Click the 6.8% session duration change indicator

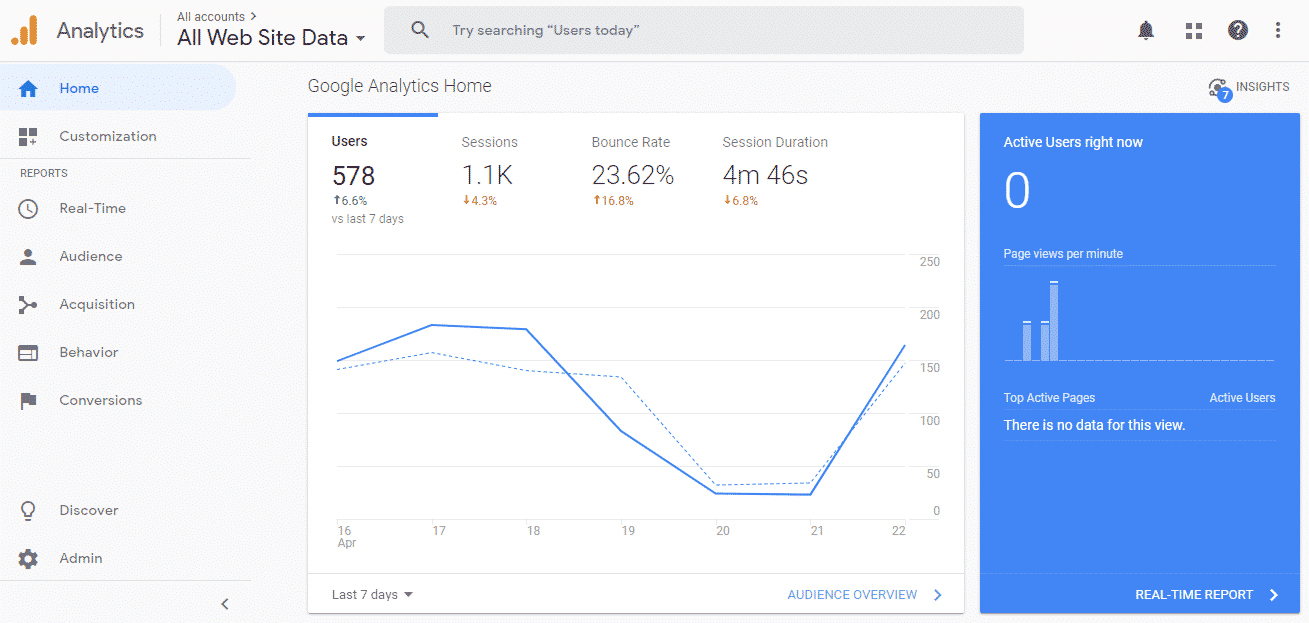pyautogui.click(x=740, y=200)
